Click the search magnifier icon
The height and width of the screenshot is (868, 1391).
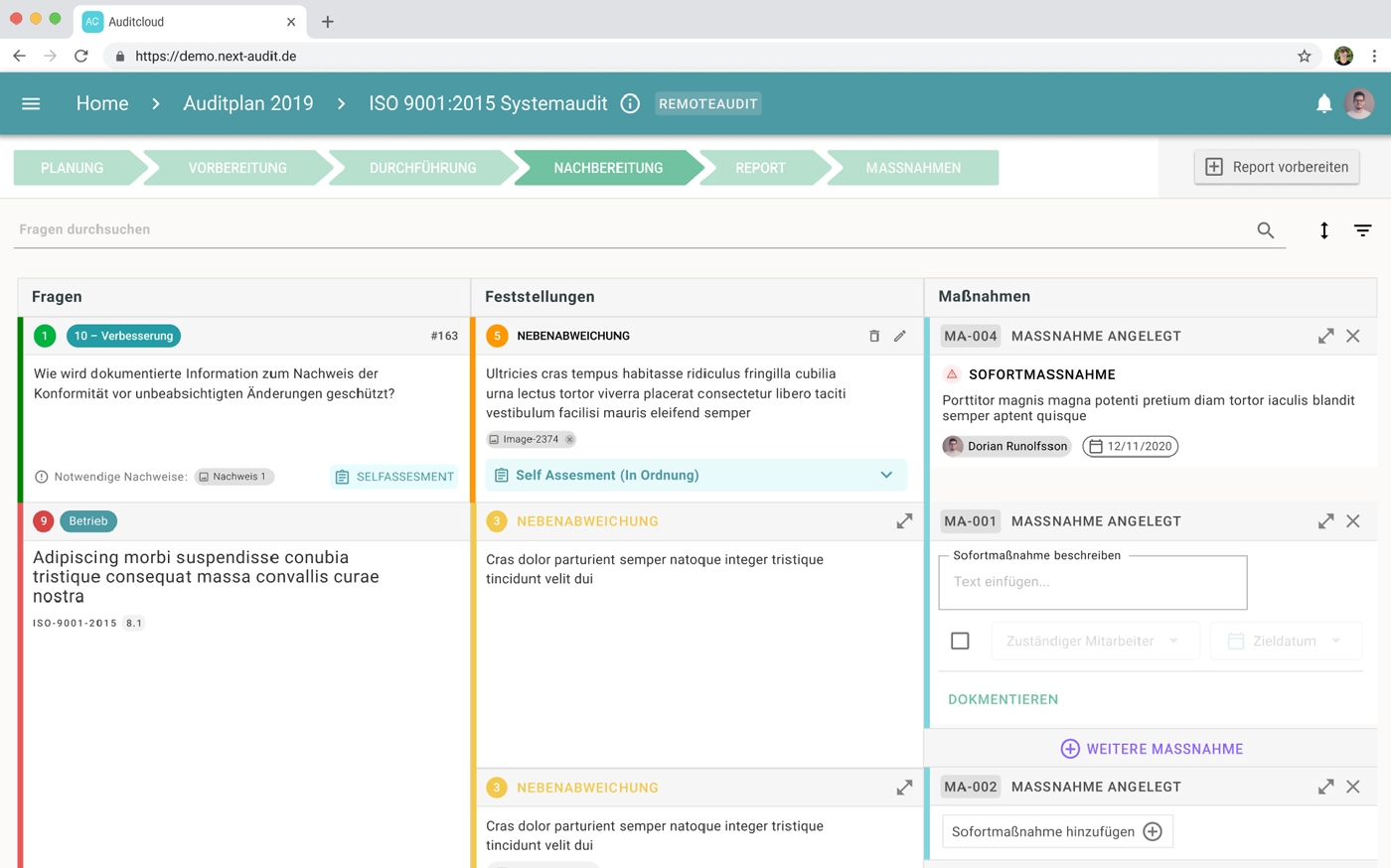(1265, 230)
